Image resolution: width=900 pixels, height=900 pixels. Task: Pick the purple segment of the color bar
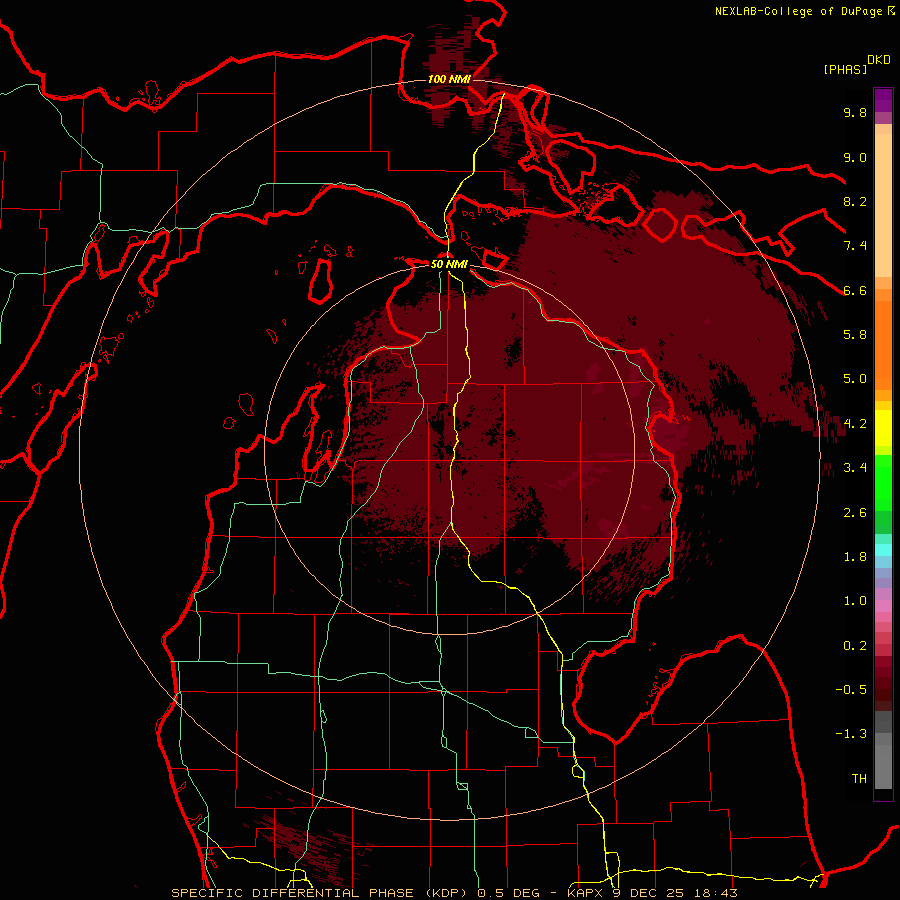[x=883, y=100]
